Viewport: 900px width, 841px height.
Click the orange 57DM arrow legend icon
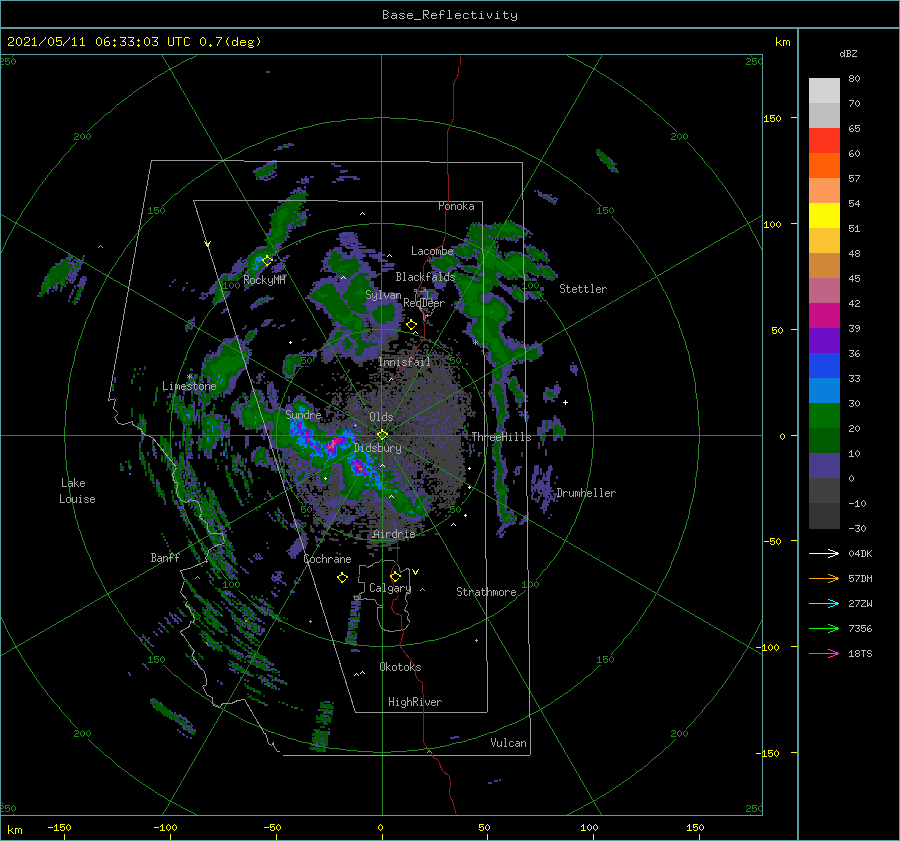[x=824, y=579]
